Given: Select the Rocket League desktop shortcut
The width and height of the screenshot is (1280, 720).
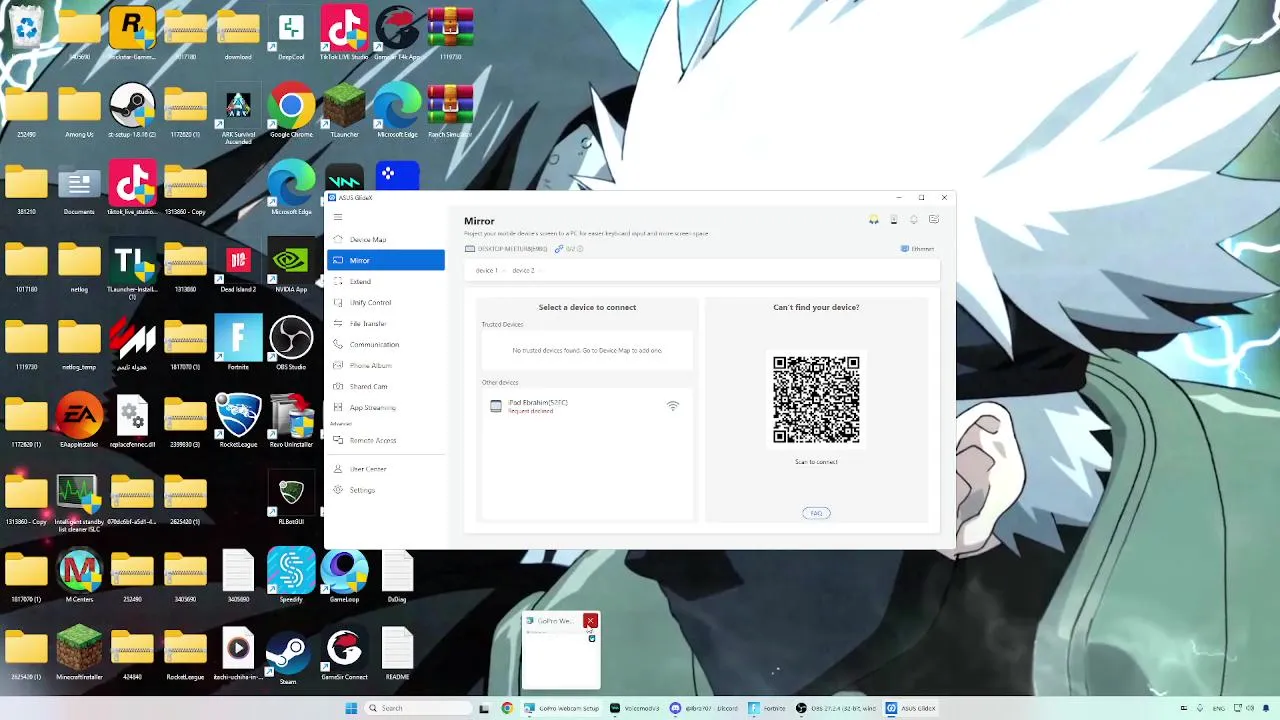Looking at the screenshot, I should coord(238,420).
